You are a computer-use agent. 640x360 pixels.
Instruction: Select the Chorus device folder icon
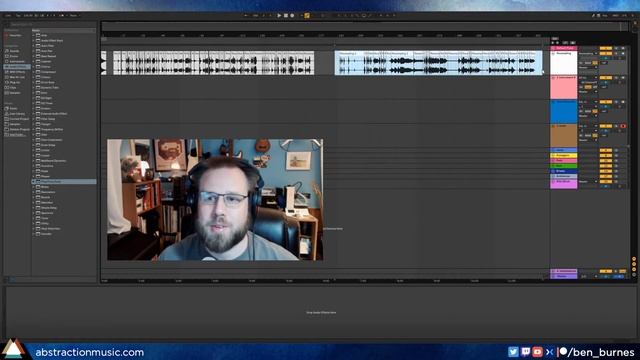(38, 67)
